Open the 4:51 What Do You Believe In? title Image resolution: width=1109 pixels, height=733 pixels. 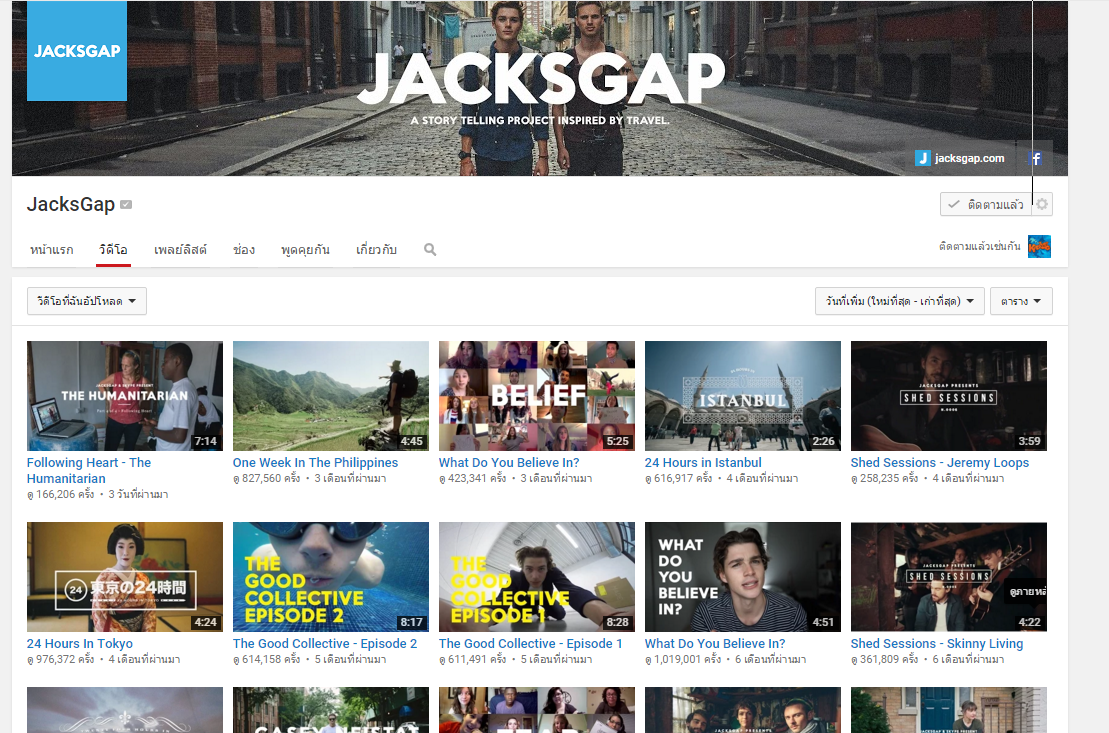pyautogui.click(x=715, y=644)
